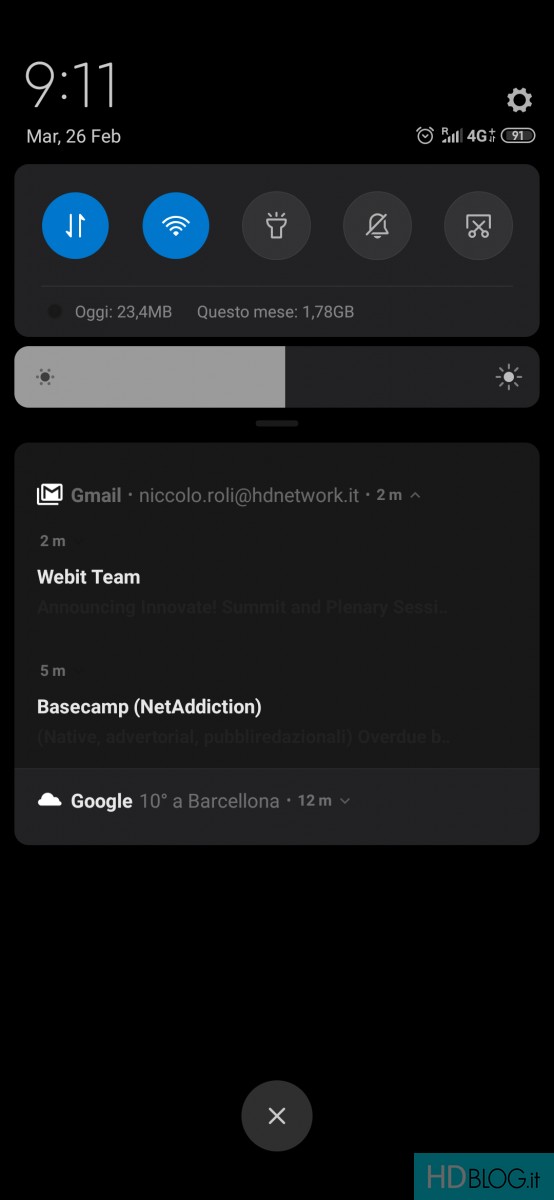Tap the high brightness sun icon
Viewport: 554px width, 1200px height.
point(509,377)
